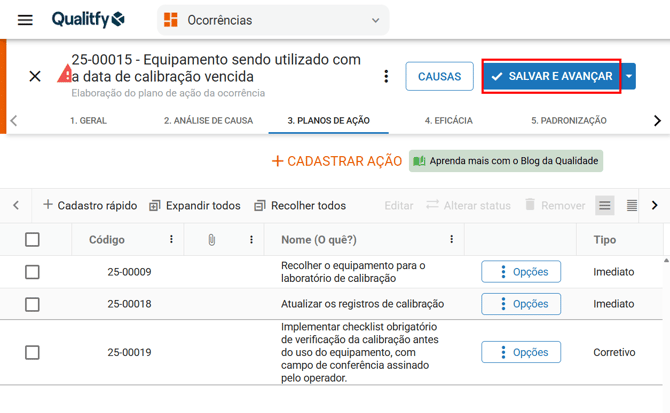Open Opções for action 25-00018
Viewport: 670px width, 413px height.
(521, 304)
